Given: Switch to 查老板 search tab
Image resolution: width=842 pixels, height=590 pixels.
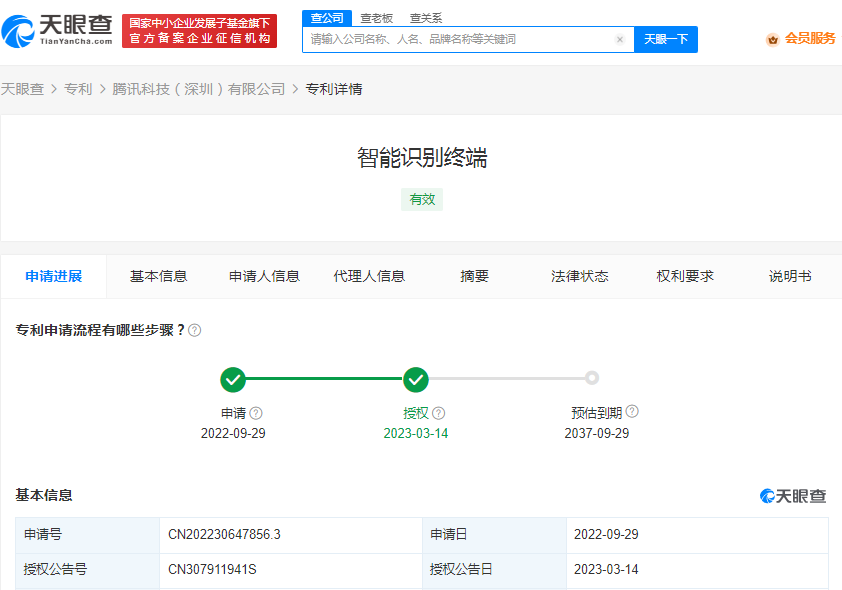Looking at the screenshot, I should (x=377, y=18).
